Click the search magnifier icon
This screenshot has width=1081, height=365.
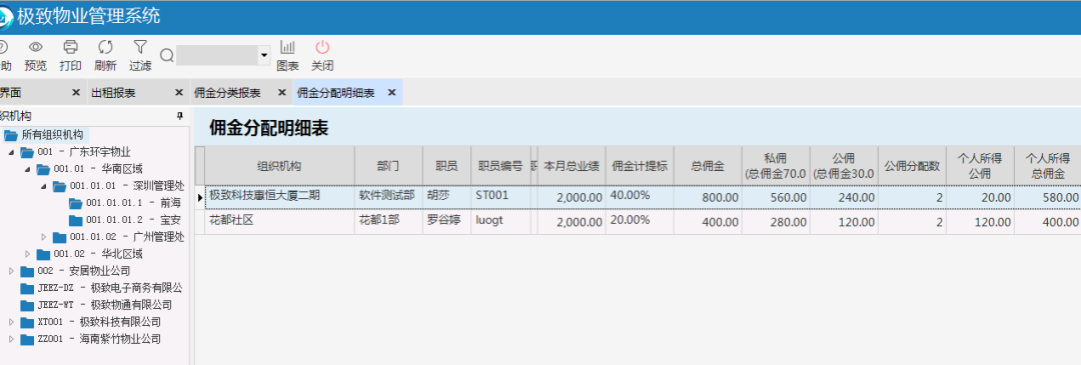166,55
